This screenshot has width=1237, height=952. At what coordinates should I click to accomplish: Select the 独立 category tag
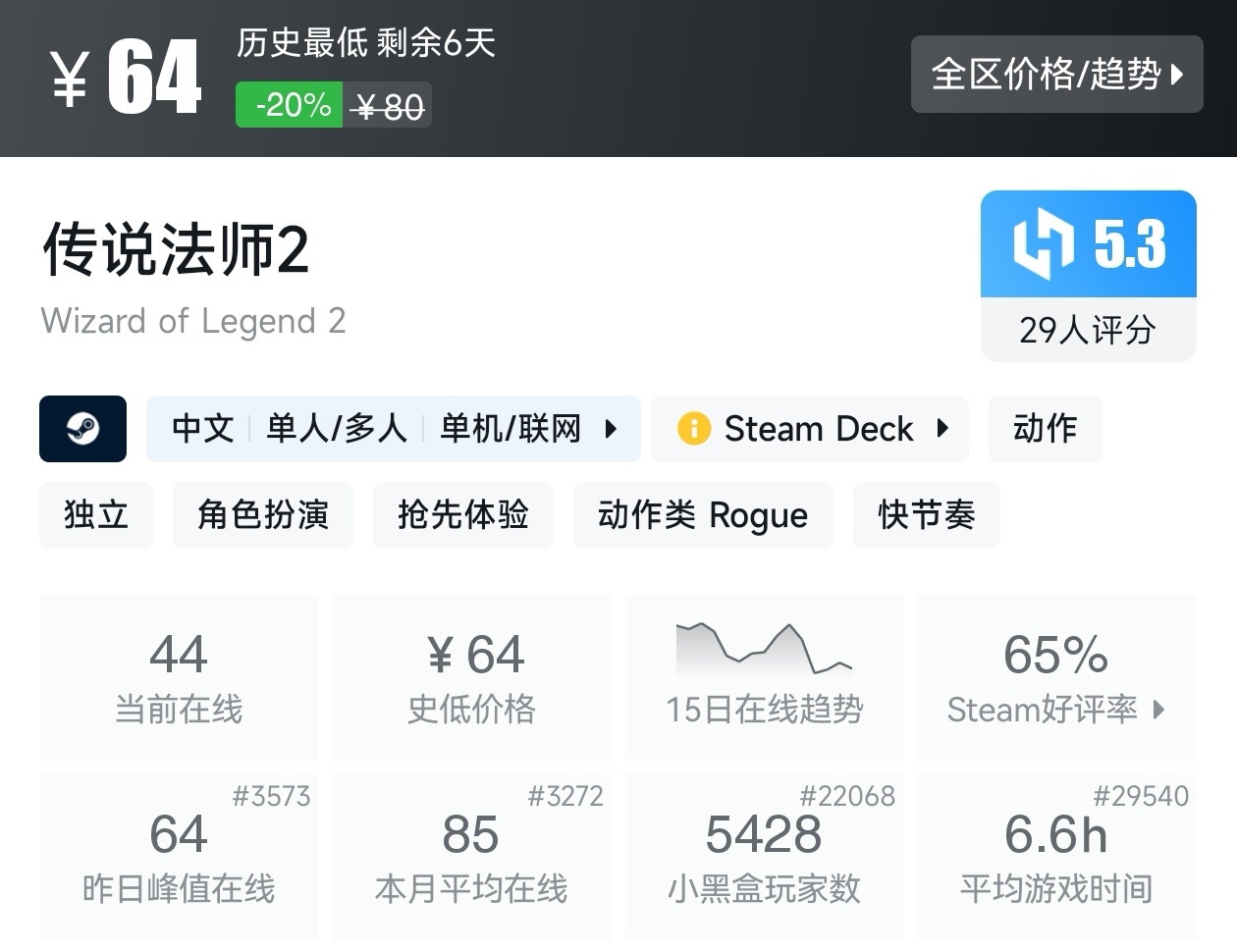(x=95, y=515)
